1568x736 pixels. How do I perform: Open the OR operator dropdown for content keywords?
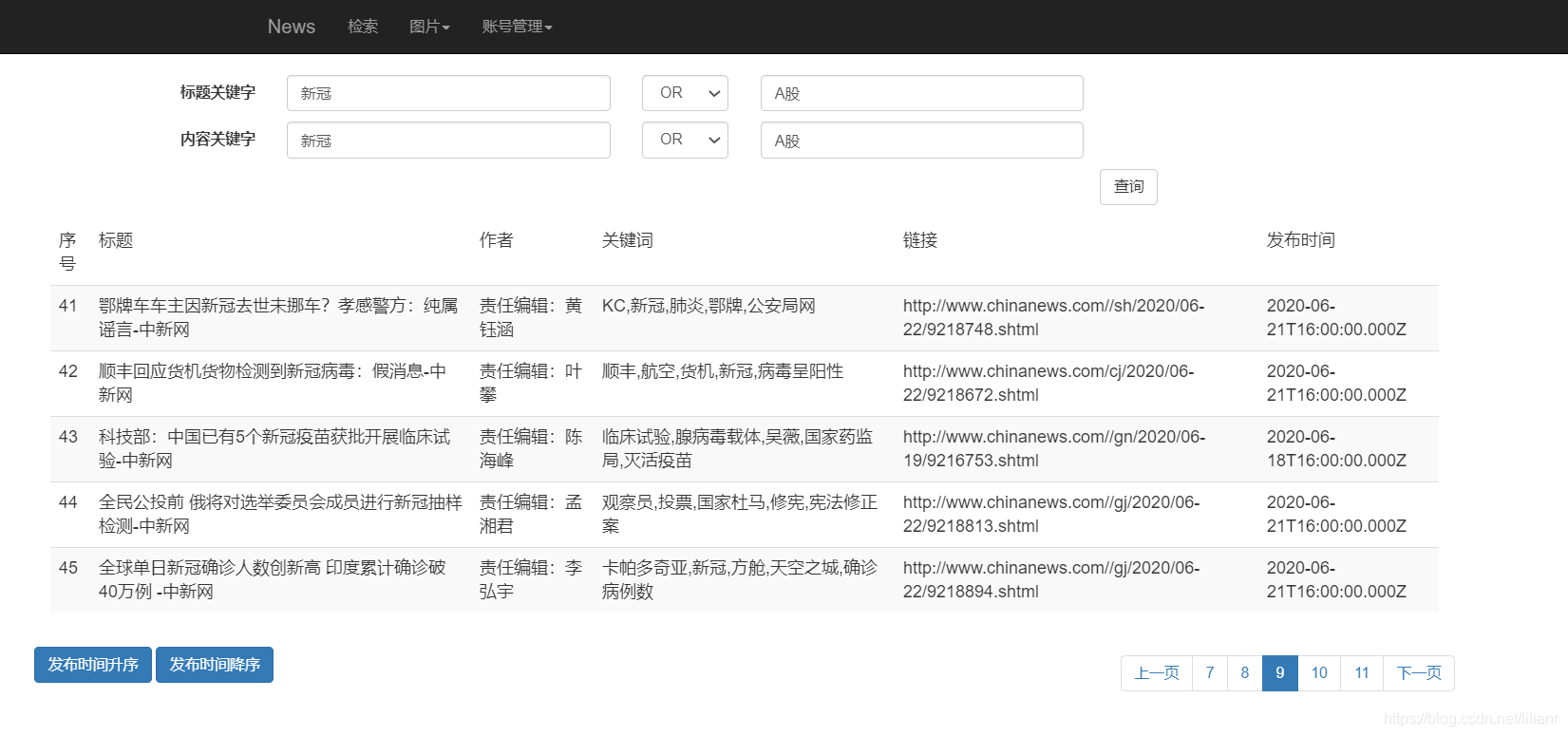pyautogui.click(x=685, y=140)
